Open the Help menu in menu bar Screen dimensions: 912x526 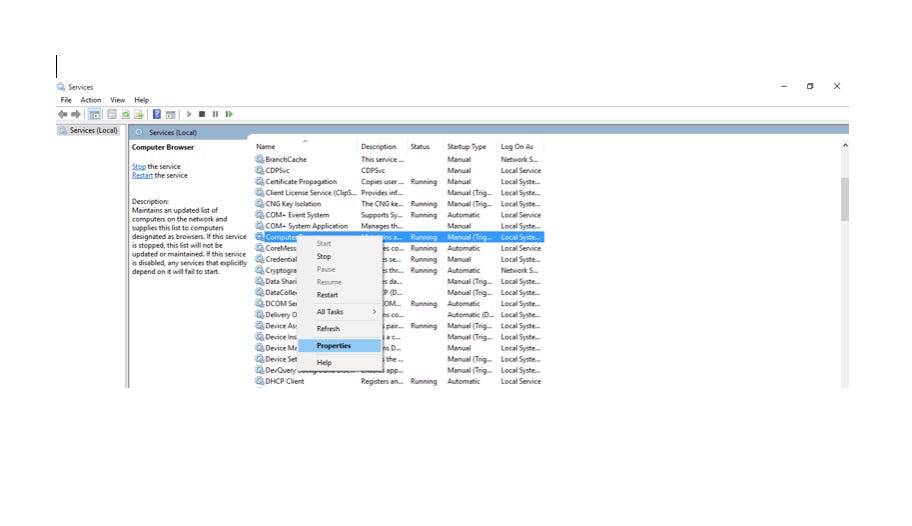pyautogui.click(x=141, y=100)
